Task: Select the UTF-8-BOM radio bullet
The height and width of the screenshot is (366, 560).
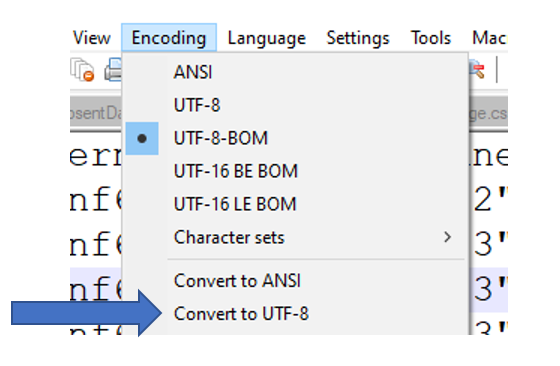Action: tap(142, 139)
